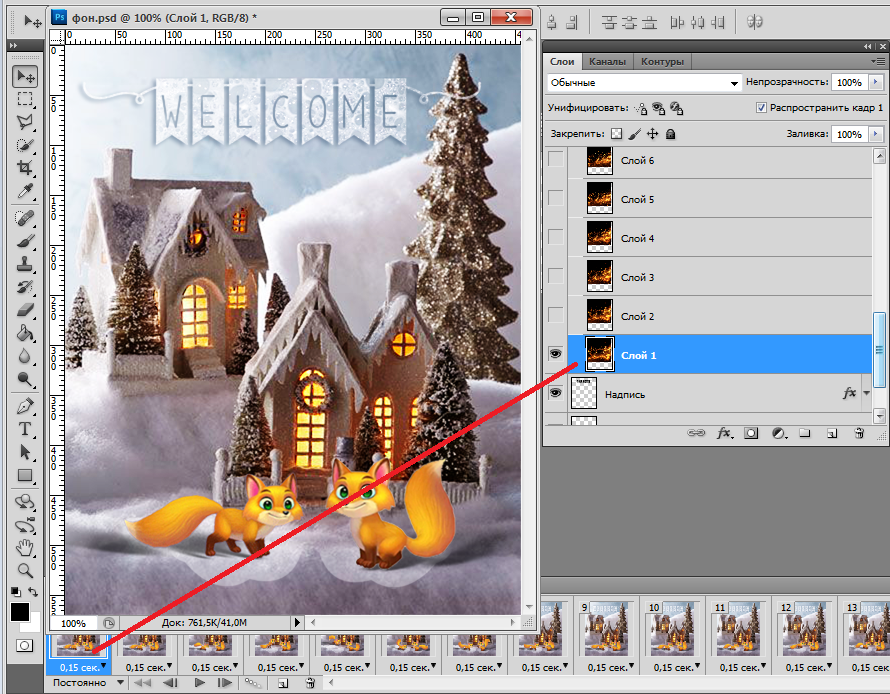Select the Rectangular Marquee tool
The width and height of the screenshot is (890, 694).
click(25, 99)
